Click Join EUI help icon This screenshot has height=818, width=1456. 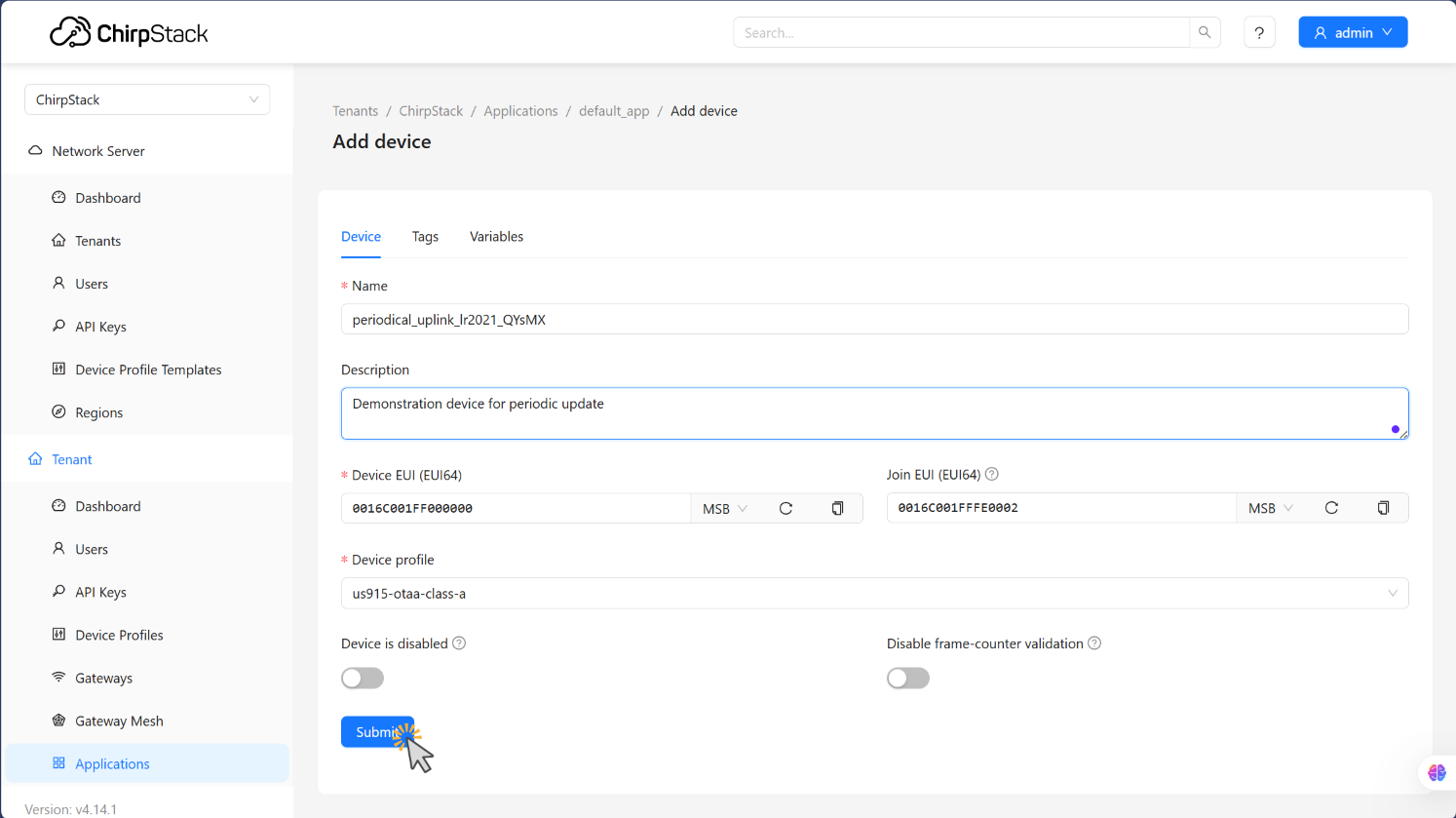(991, 475)
